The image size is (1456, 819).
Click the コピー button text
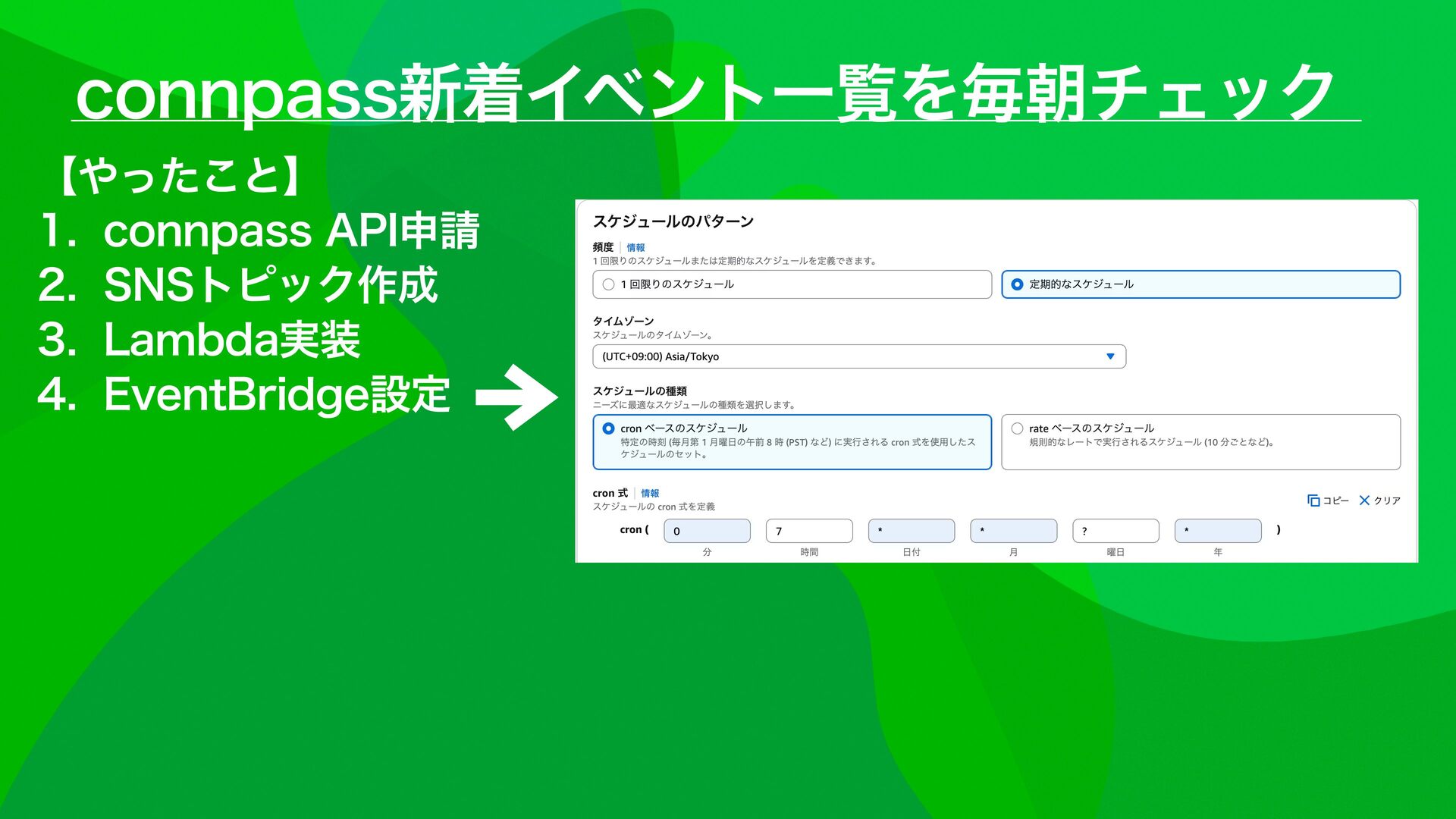point(1335,500)
